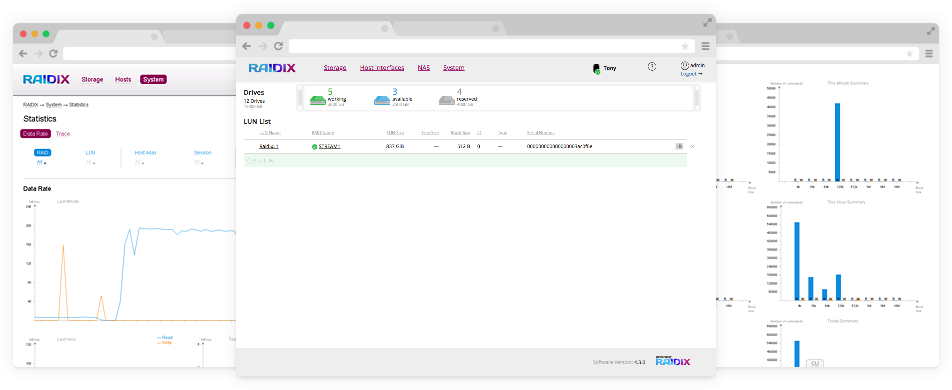The height and width of the screenshot is (390, 952).
Task: Click the tallest blue bar in the middle right chart
Action: [797, 261]
